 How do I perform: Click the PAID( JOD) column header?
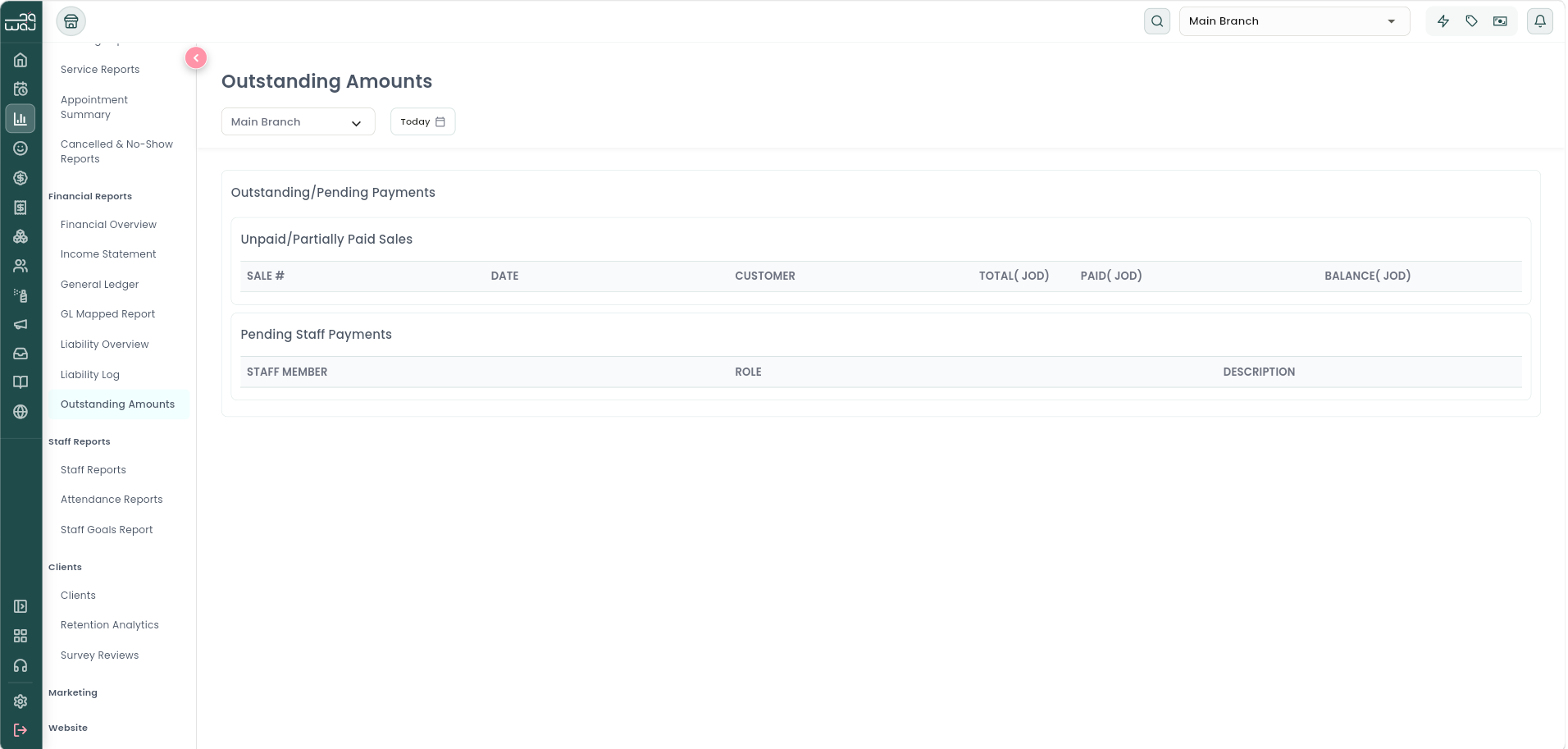pos(1110,276)
